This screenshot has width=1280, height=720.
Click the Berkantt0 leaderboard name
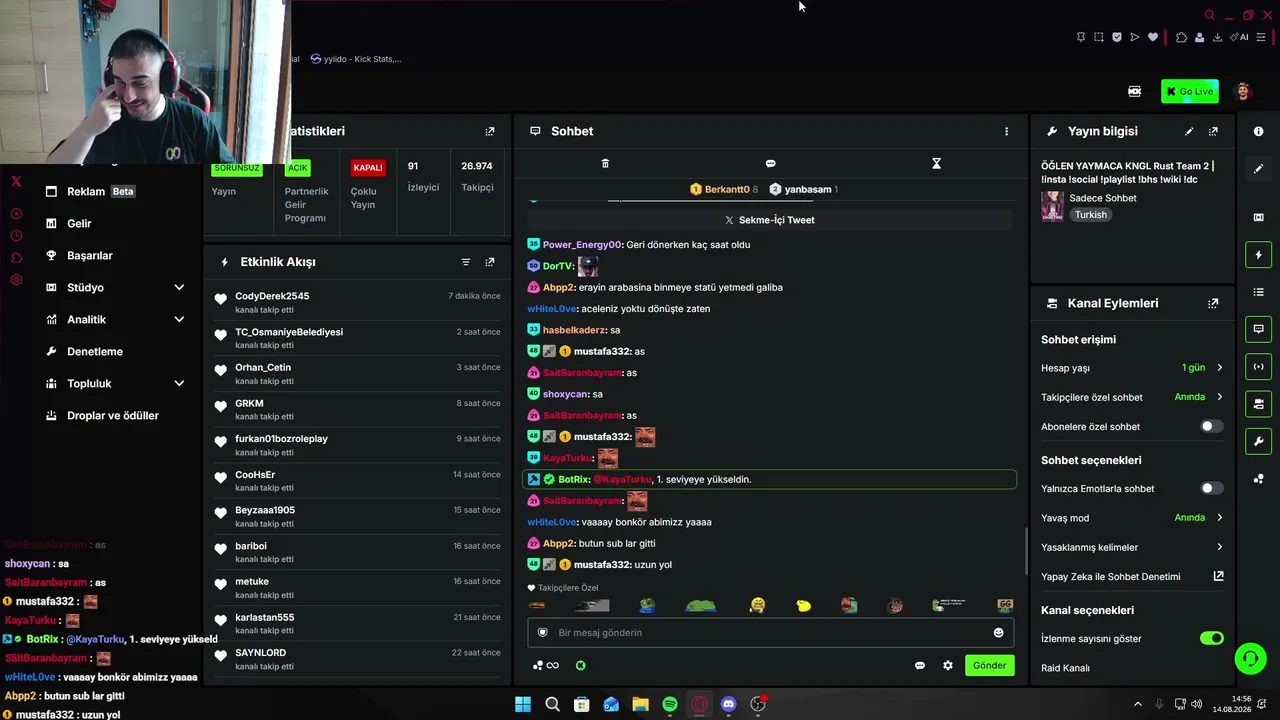727,189
